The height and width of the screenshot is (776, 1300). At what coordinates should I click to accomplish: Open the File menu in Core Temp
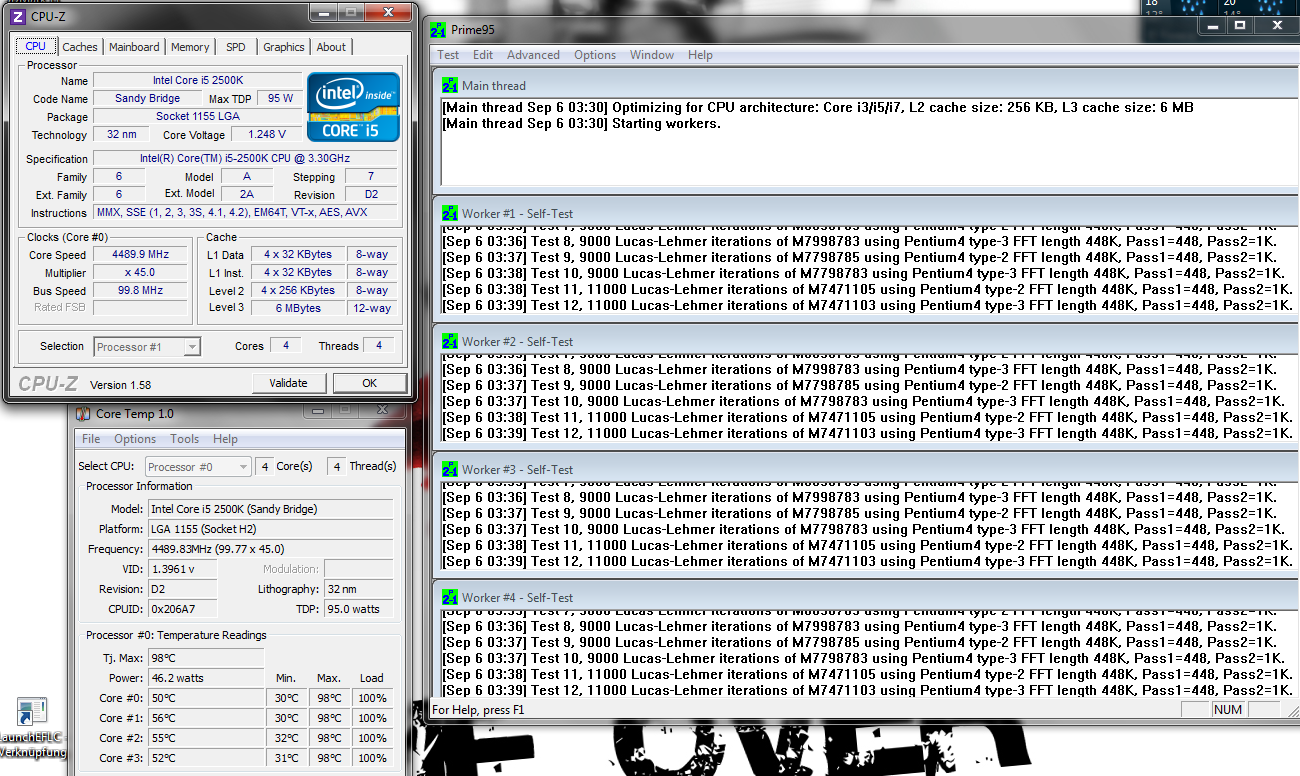click(91, 439)
